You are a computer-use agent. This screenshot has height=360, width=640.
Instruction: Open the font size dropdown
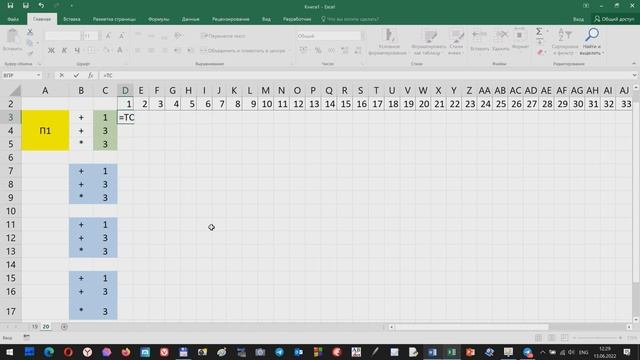98,36
